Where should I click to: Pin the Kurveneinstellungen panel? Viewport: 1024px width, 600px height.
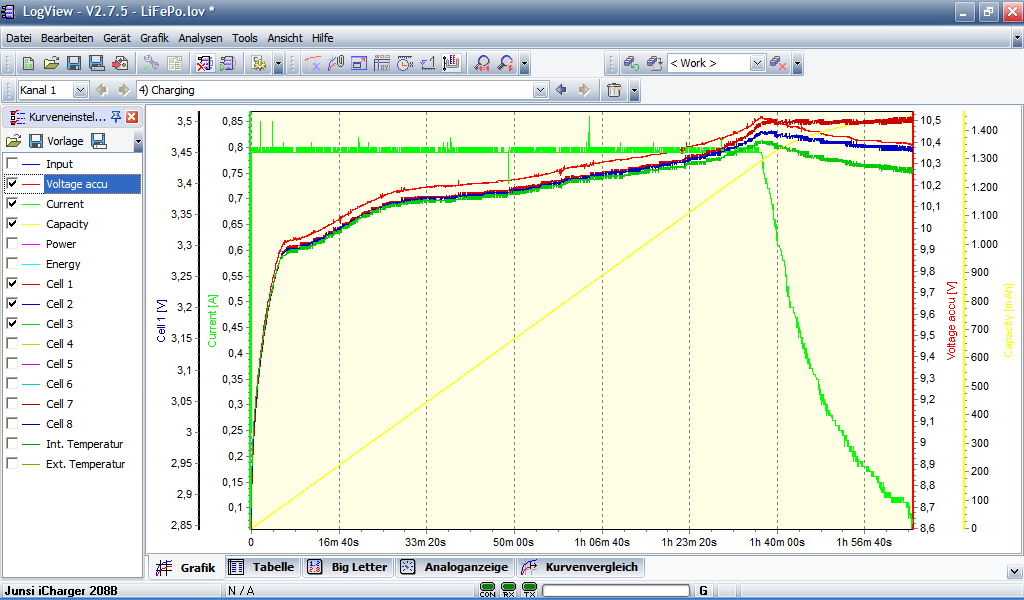pyautogui.click(x=116, y=117)
